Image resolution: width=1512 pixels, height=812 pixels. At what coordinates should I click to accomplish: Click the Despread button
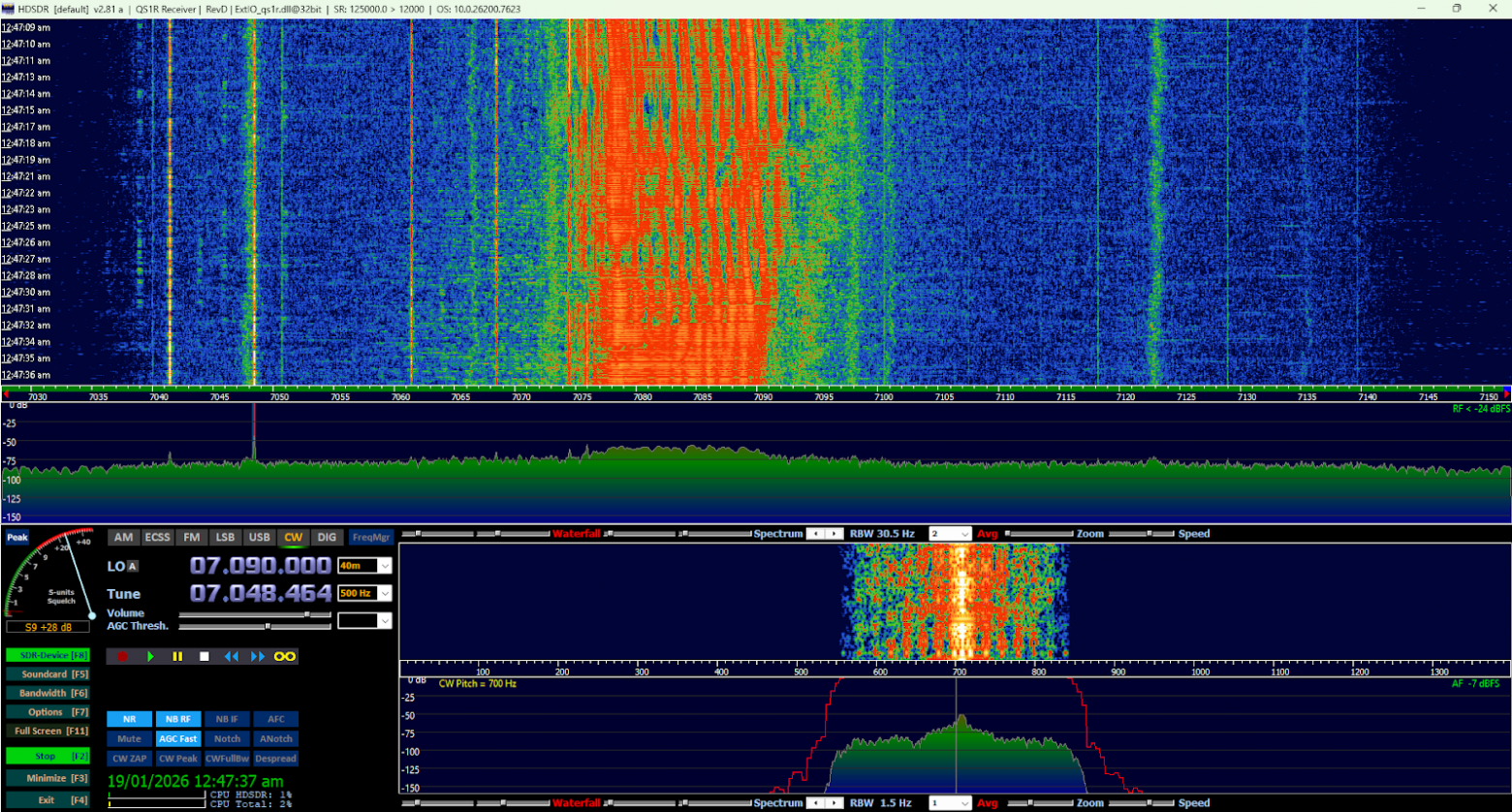coord(276,759)
